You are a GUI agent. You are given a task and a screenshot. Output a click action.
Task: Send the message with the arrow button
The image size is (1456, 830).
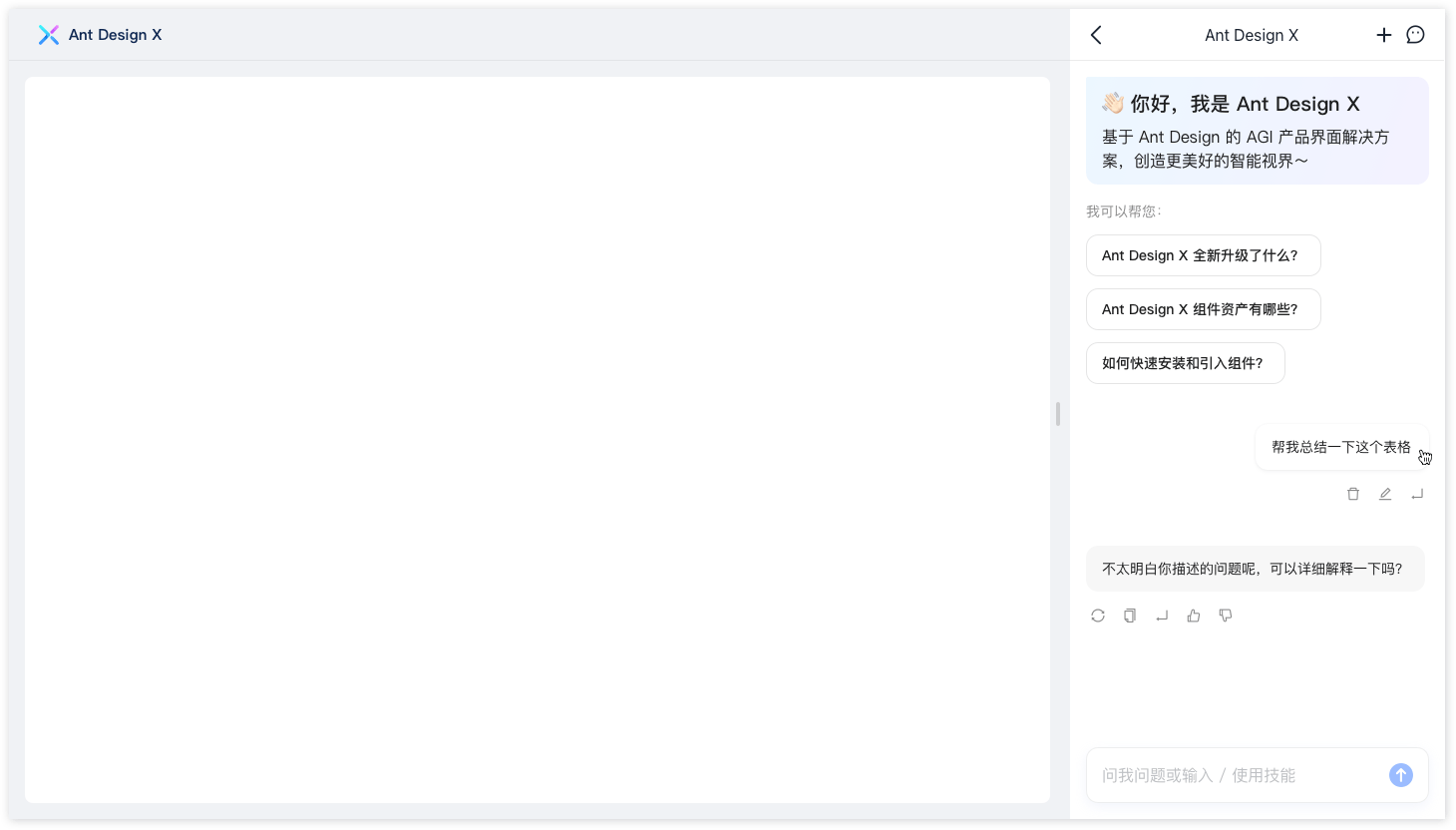pos(1401,775)
